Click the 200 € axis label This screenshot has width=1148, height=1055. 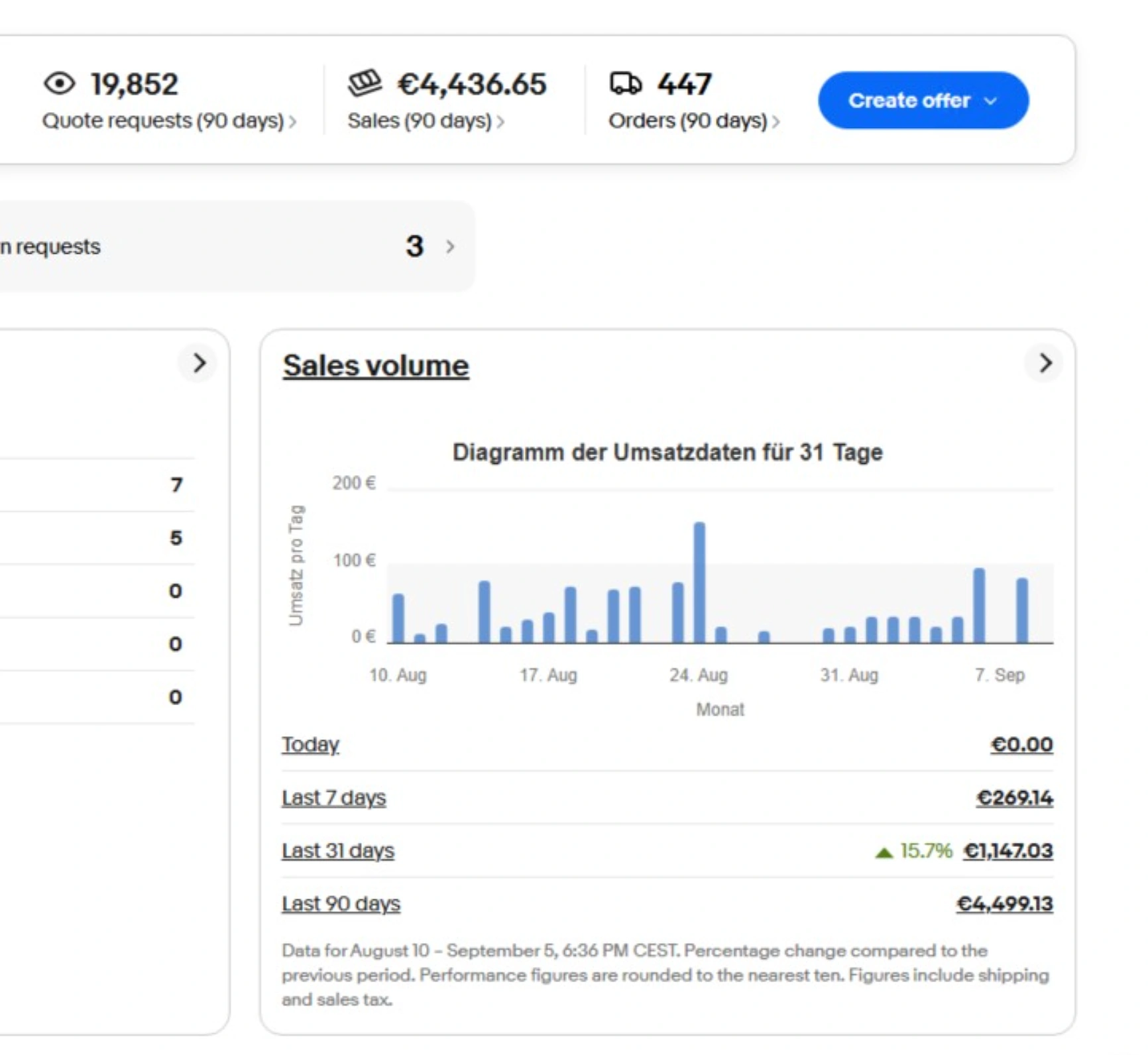click(x=354, y=483)
